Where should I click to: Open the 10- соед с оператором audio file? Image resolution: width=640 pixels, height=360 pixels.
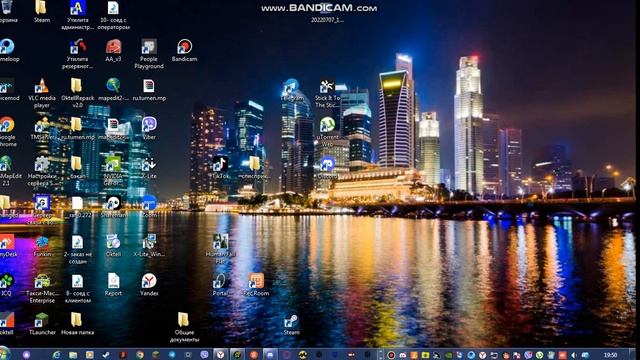click(x=113, y=15)
